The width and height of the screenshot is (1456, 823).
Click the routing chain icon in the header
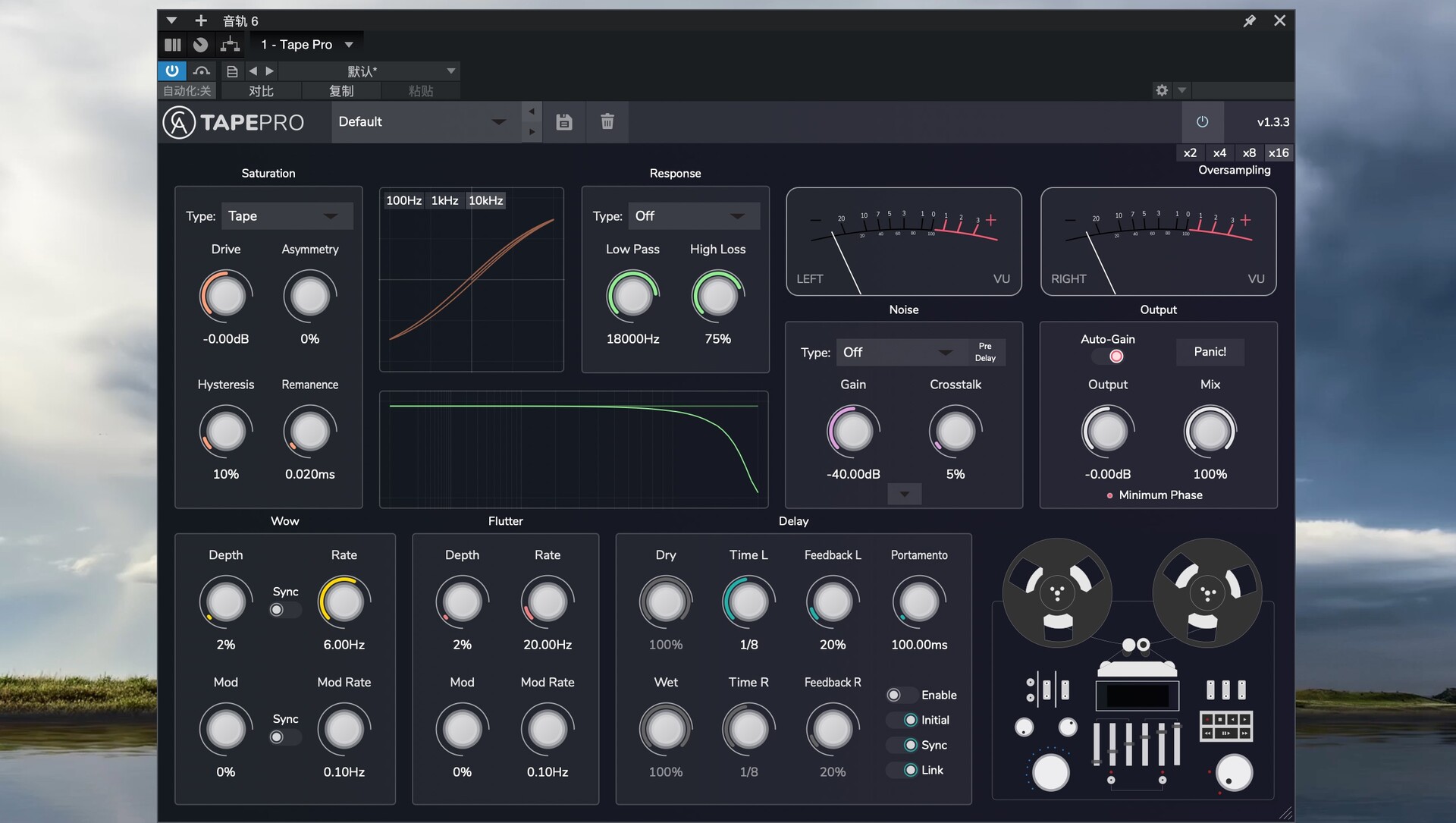(230, 45)
